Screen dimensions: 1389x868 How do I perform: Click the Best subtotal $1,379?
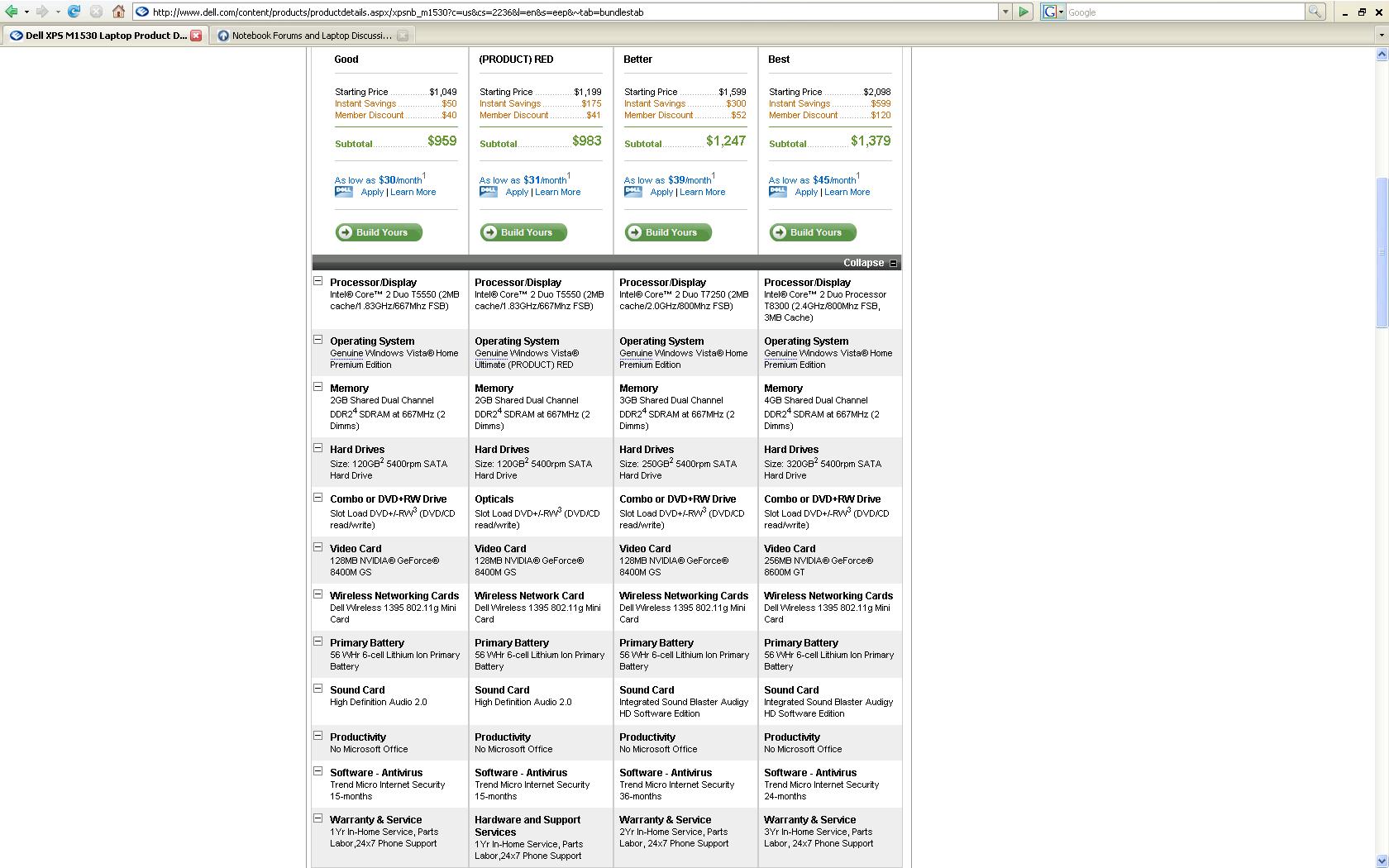coord(871,141)
